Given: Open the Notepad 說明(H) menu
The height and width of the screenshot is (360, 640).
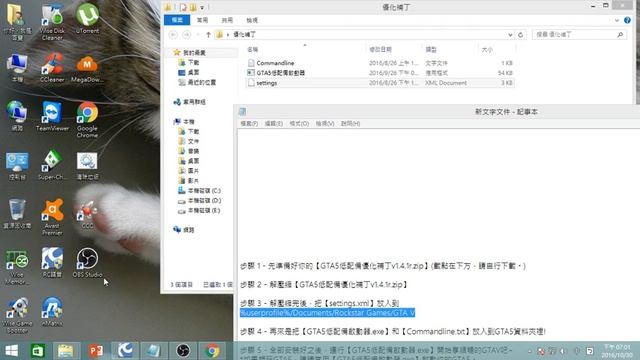Looking at the screenshot, I should 351,124.
